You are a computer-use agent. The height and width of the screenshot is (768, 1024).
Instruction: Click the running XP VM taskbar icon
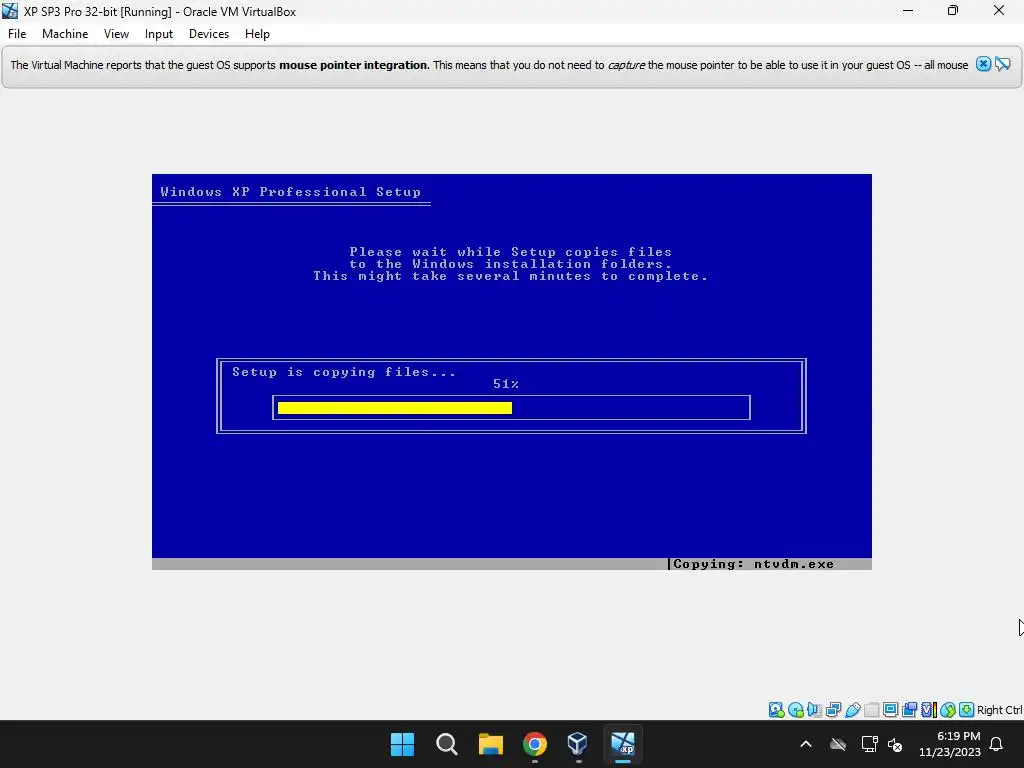point(623,744)
